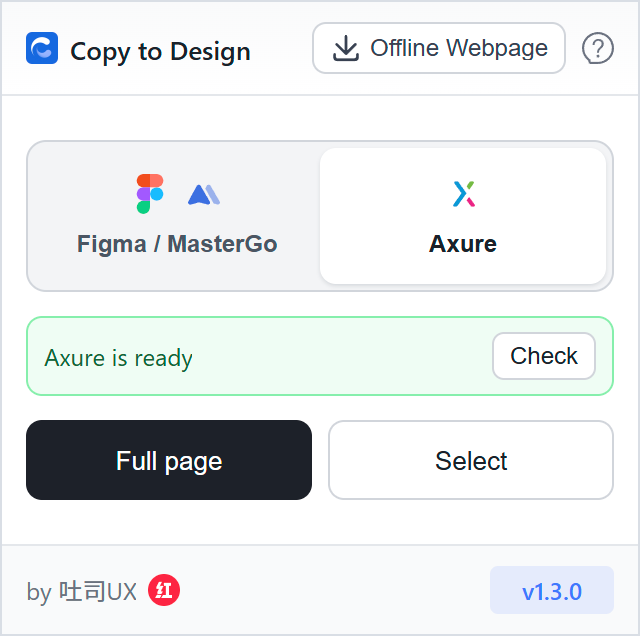Click the Check button
Image resolution: width=640 pixels, height=636 pixels.
[x=544, y=356]
